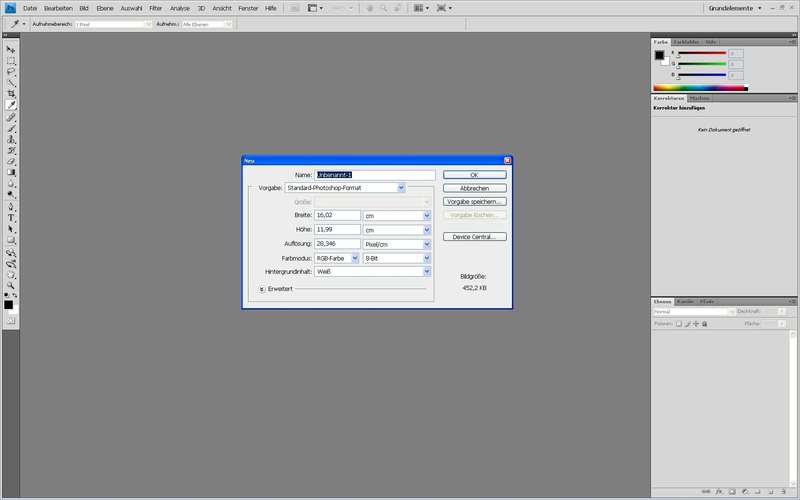Click the Device Central button

(x=474, y=237)
